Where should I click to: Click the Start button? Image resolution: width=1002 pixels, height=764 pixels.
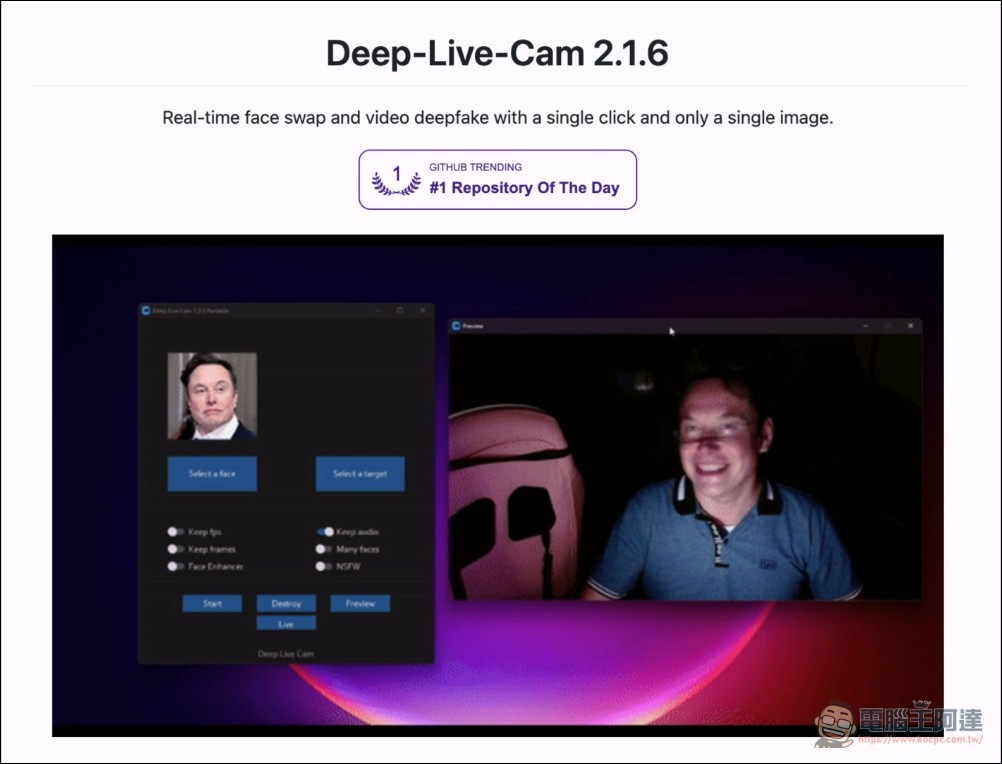(212, 603)
